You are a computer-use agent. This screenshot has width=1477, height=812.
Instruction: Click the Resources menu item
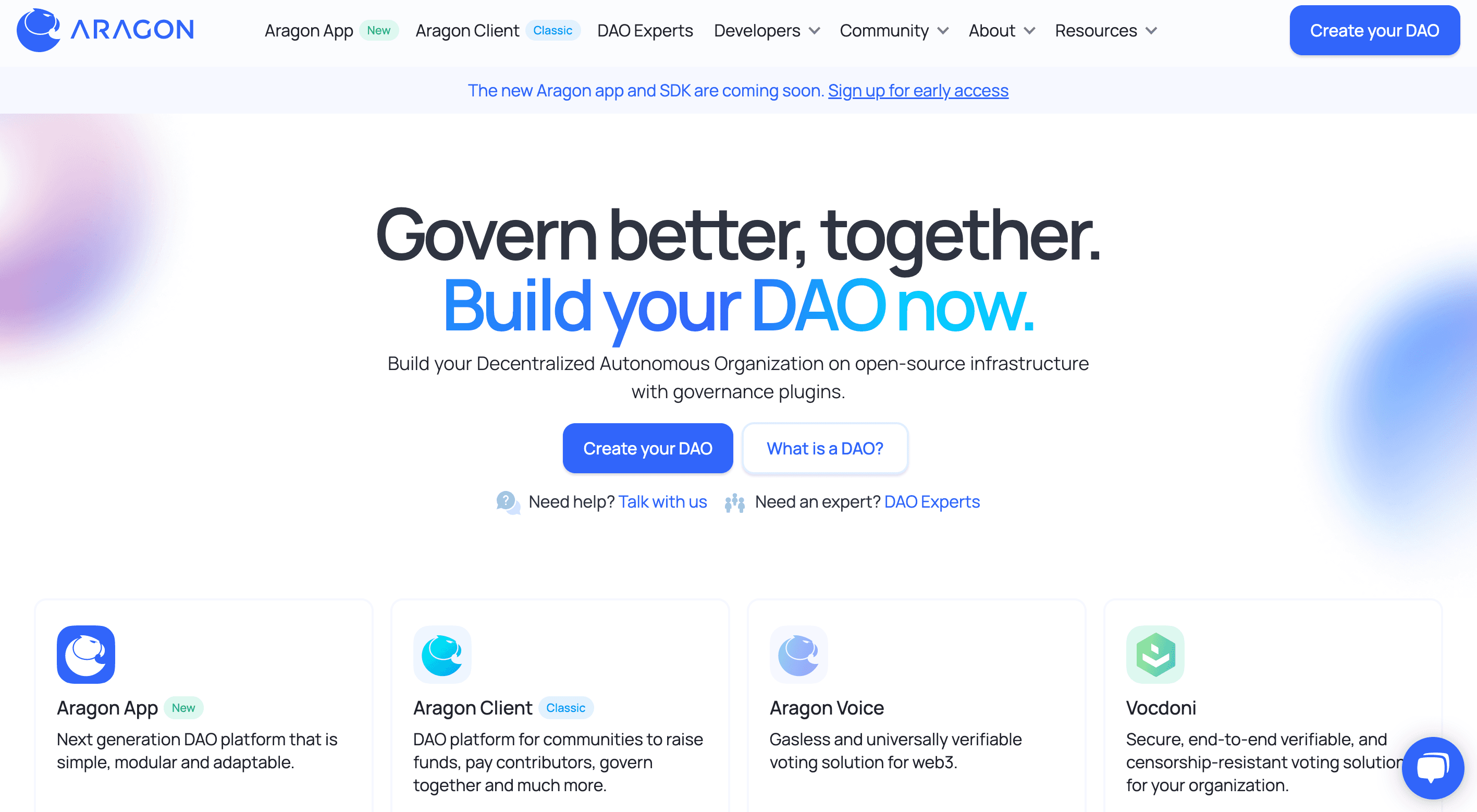click(1106, 30)
